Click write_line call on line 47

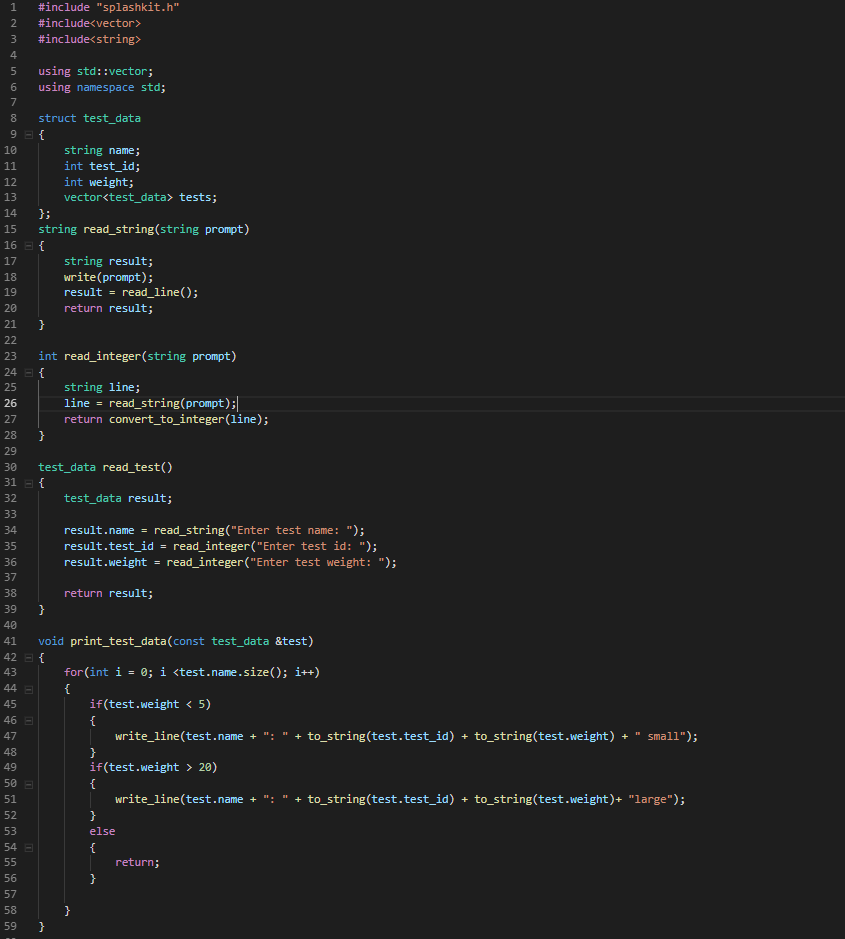pos(407,737)
